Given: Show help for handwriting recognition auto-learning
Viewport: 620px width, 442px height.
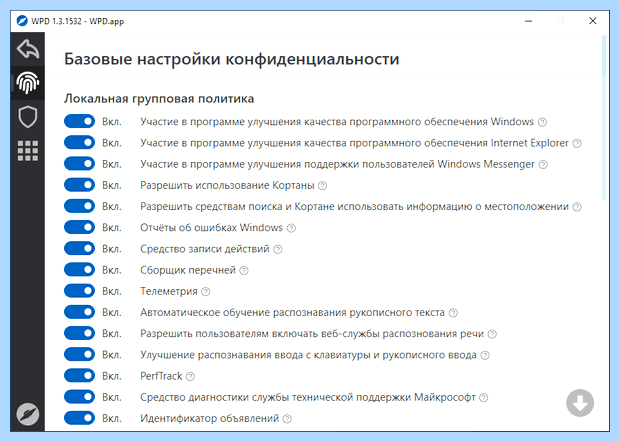Looking at the screenshot, I should 453,313.
